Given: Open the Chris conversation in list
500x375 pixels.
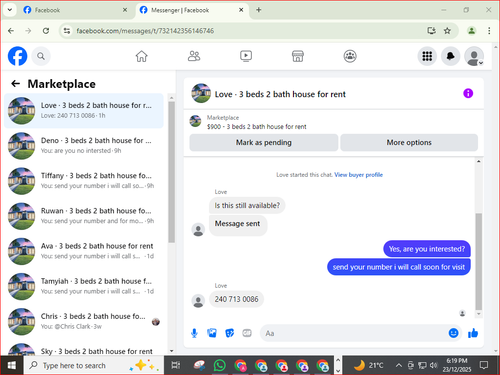Looking at the screenshot, I should (84, 321).
